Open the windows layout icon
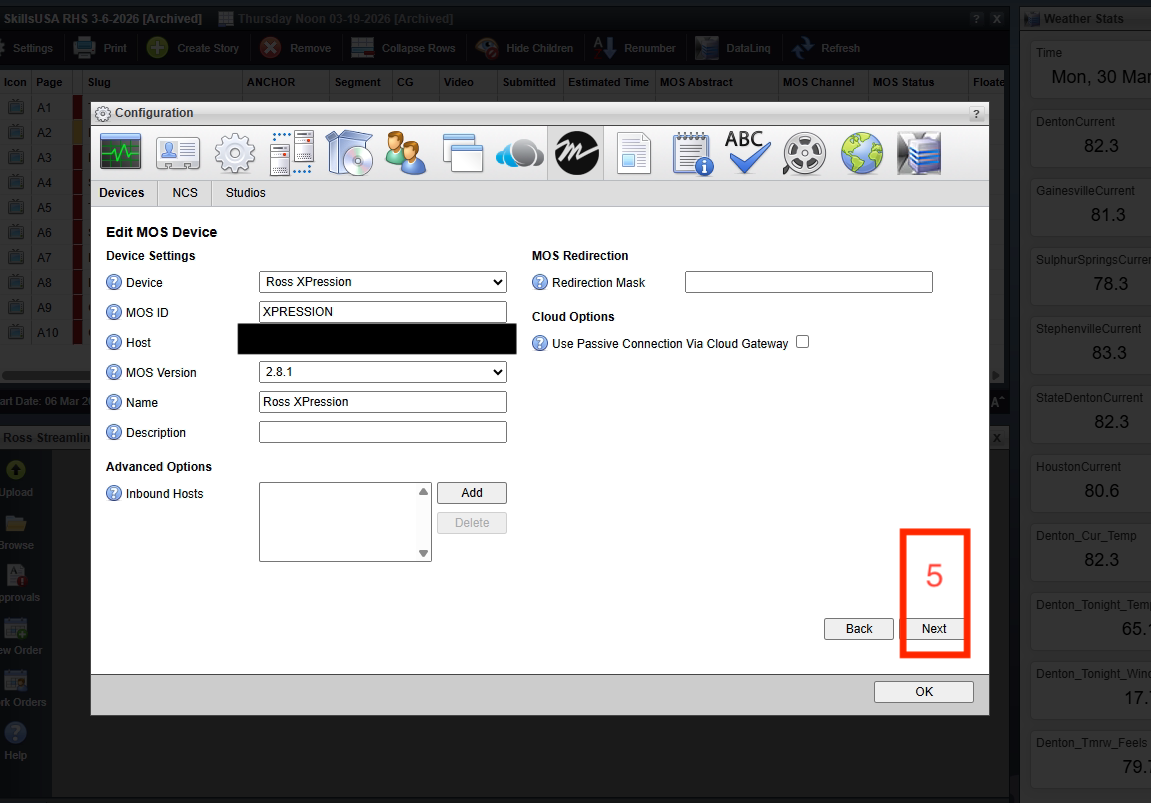The height and width of the screenshot is (803, 1151). 463,153
